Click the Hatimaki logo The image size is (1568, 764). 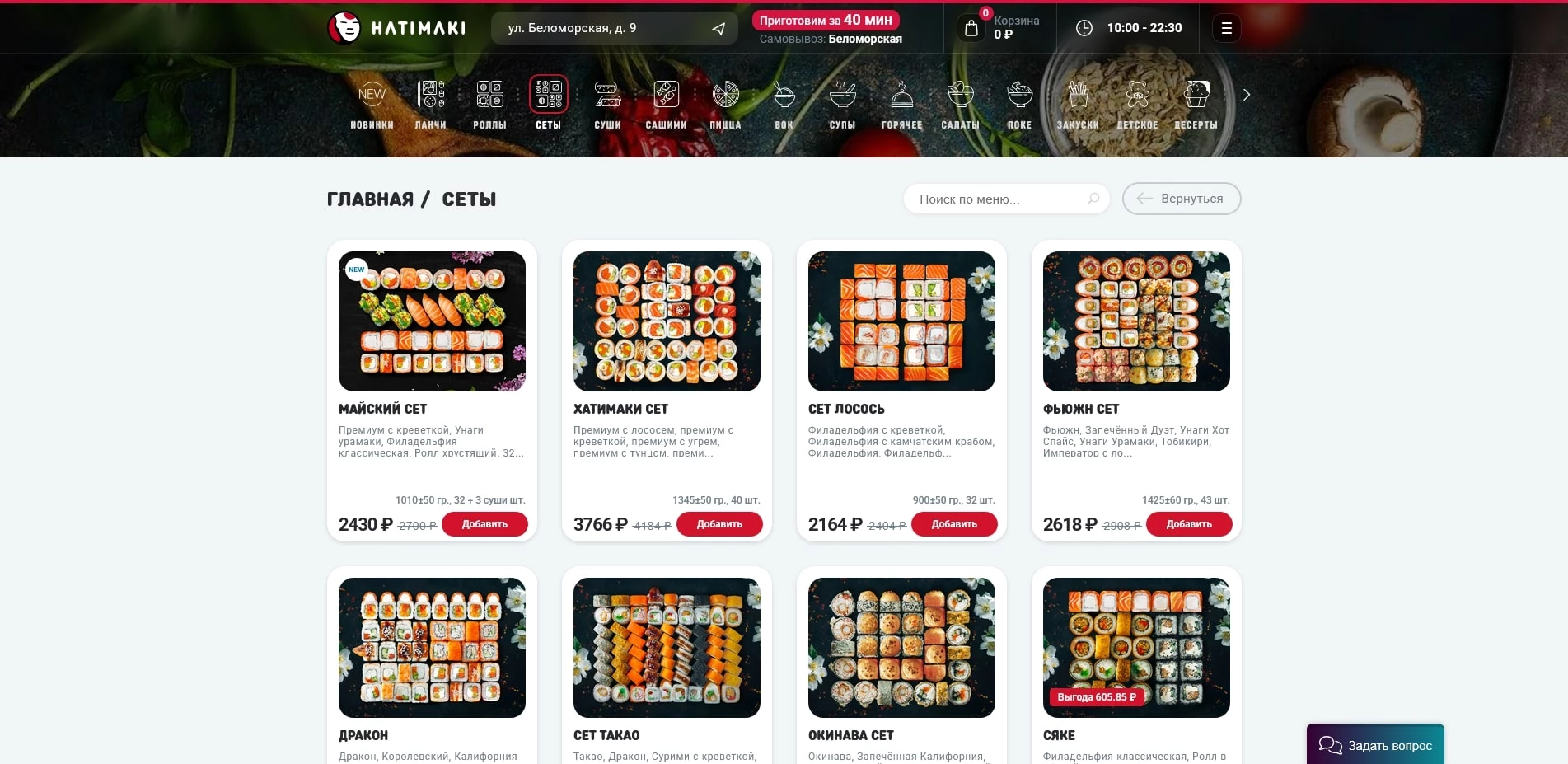coord(396,28)
